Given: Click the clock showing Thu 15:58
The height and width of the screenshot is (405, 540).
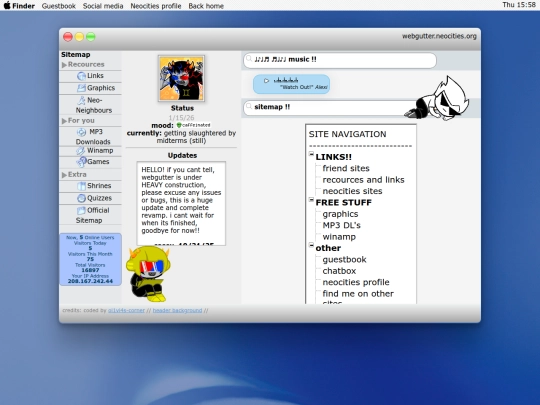Looking at the screenshot, I should click(x=519, y=5).
